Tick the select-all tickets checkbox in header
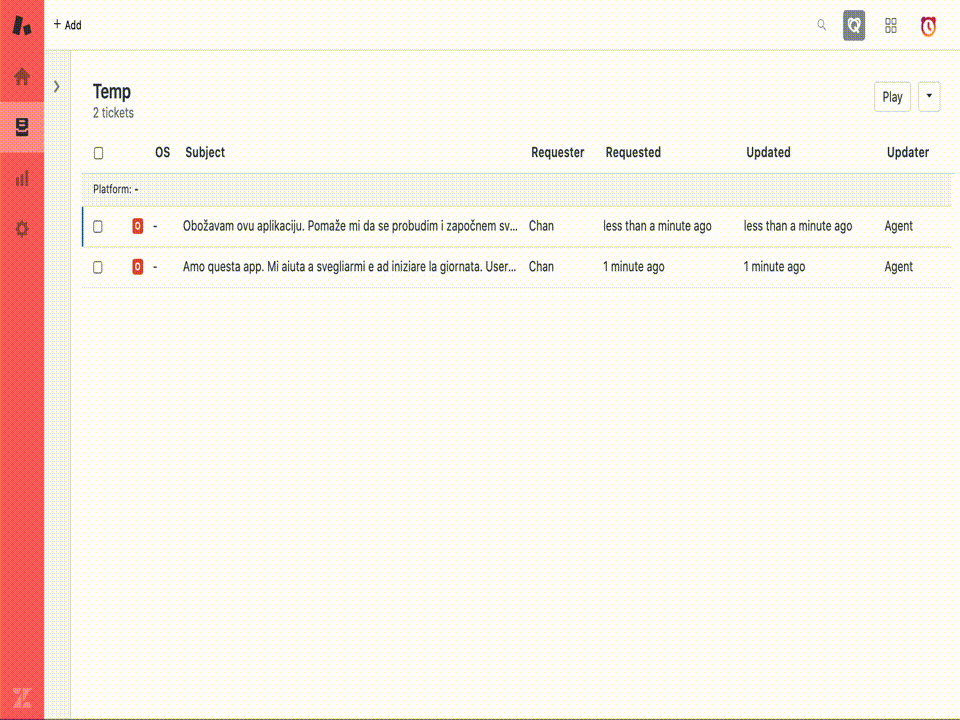This screenshot has height=720, width=960. tap(99, 153)
